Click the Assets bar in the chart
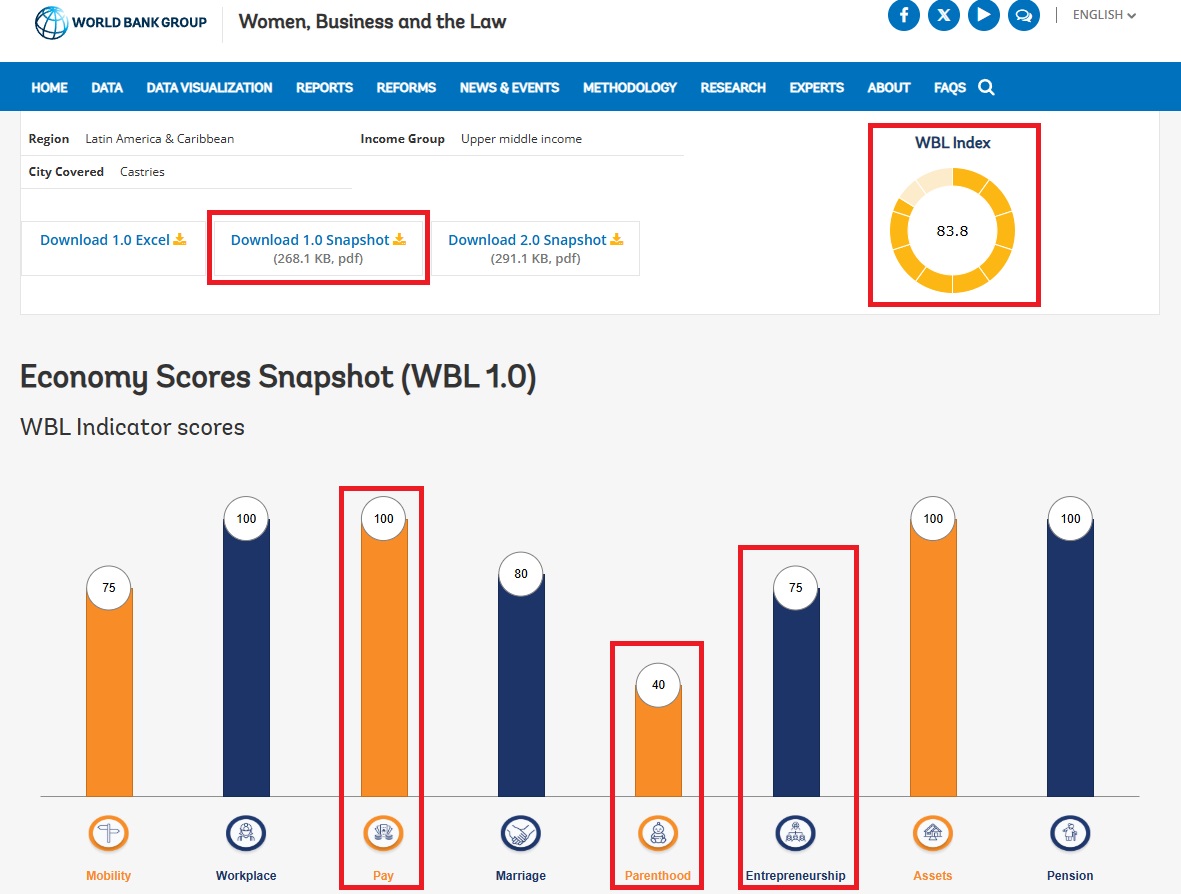This screenshot has width=1181, height=894. pos(933,657)
